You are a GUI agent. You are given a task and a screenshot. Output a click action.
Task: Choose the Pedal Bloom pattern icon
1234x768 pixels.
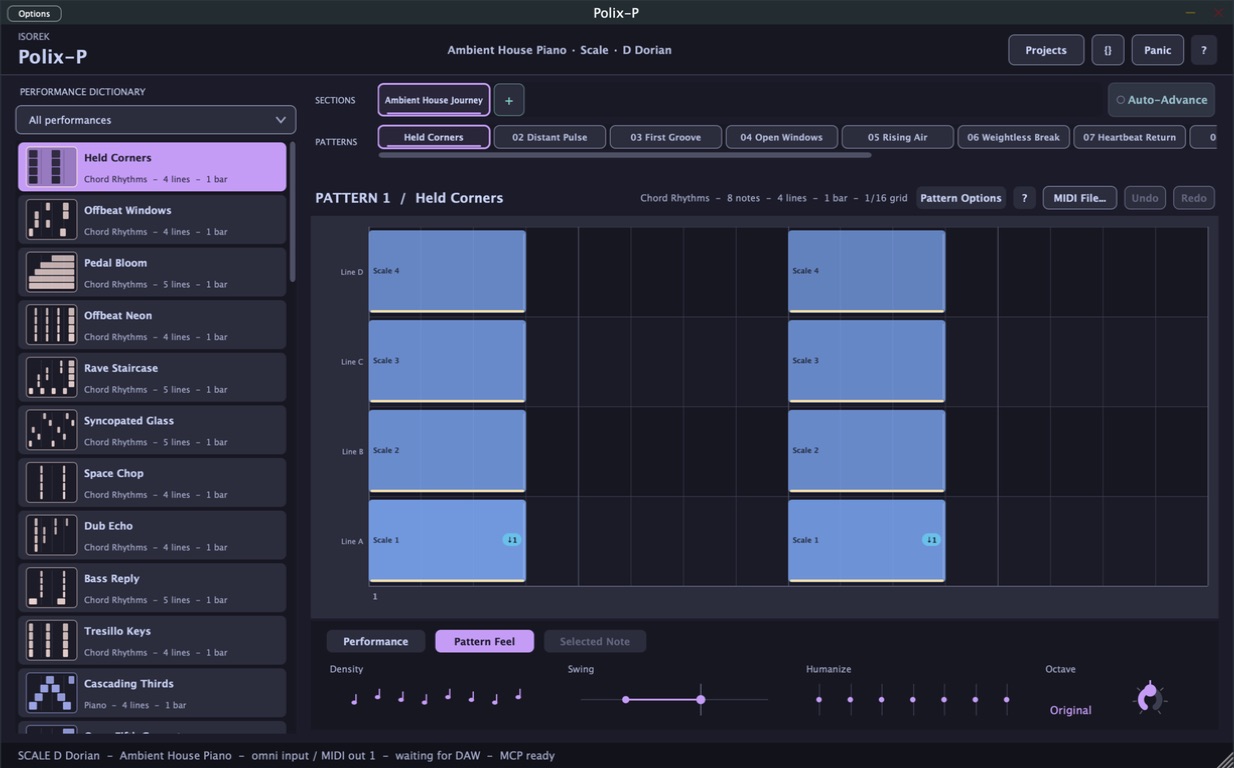51,272
